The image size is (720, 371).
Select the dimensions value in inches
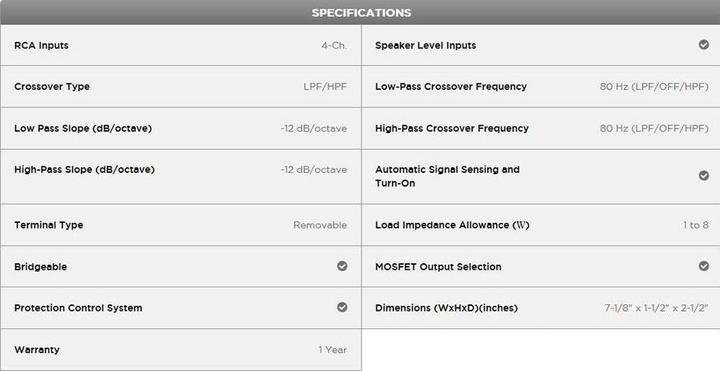(657, 308)
